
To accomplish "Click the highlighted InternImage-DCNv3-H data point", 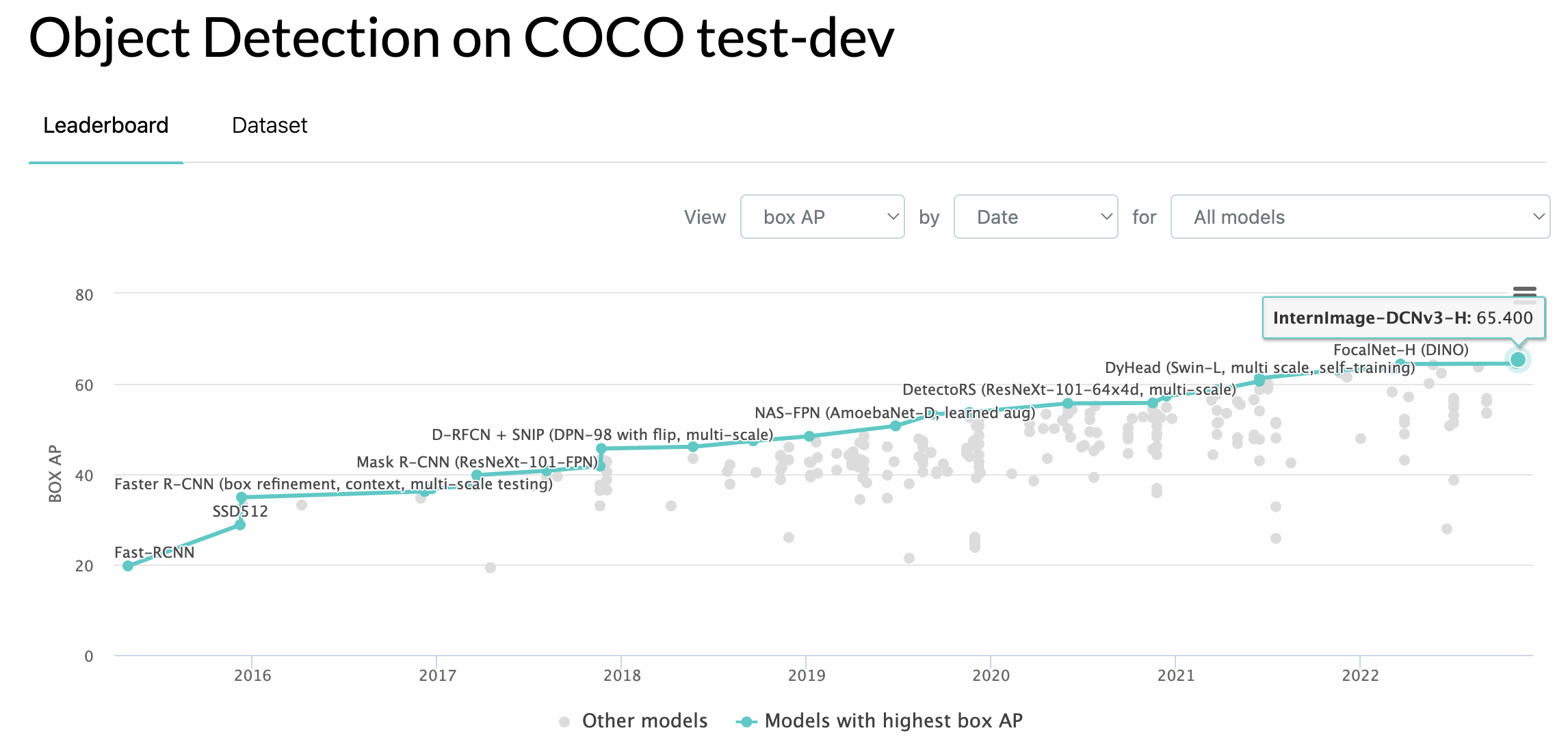I will coord(1517,359).
